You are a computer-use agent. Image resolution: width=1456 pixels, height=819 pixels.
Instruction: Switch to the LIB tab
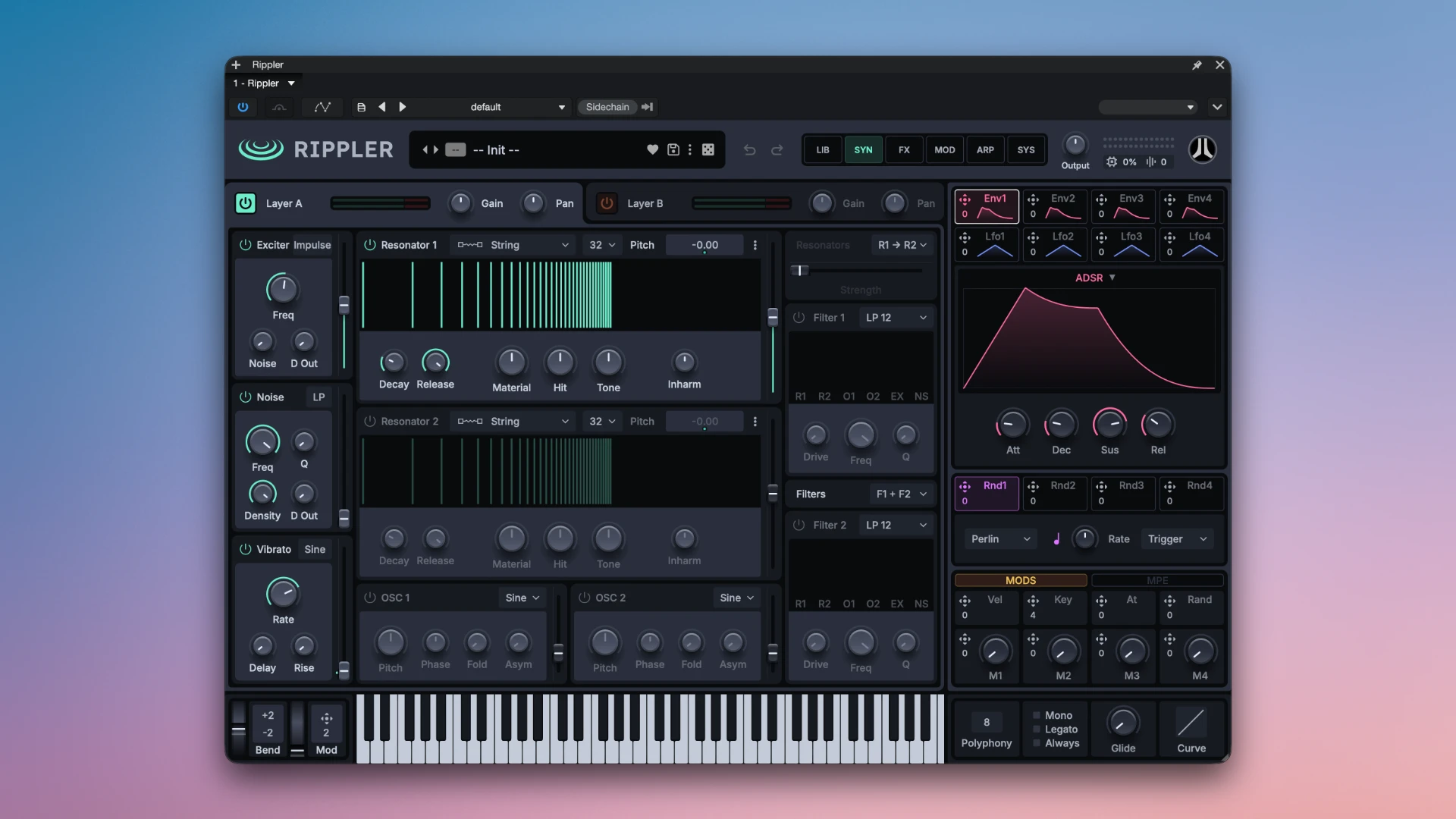823,149
